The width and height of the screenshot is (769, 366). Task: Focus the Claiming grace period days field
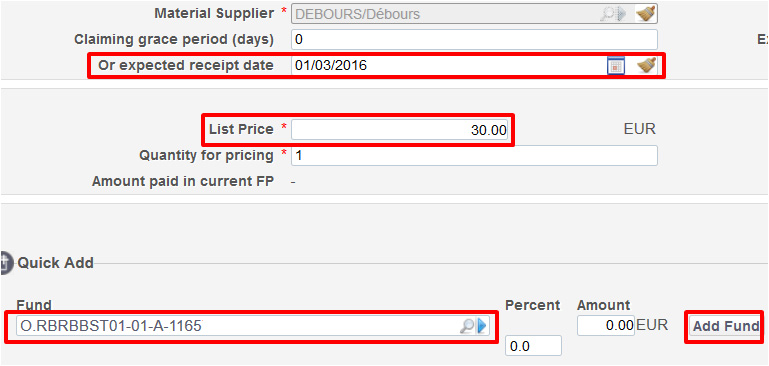tap(474, 40)
